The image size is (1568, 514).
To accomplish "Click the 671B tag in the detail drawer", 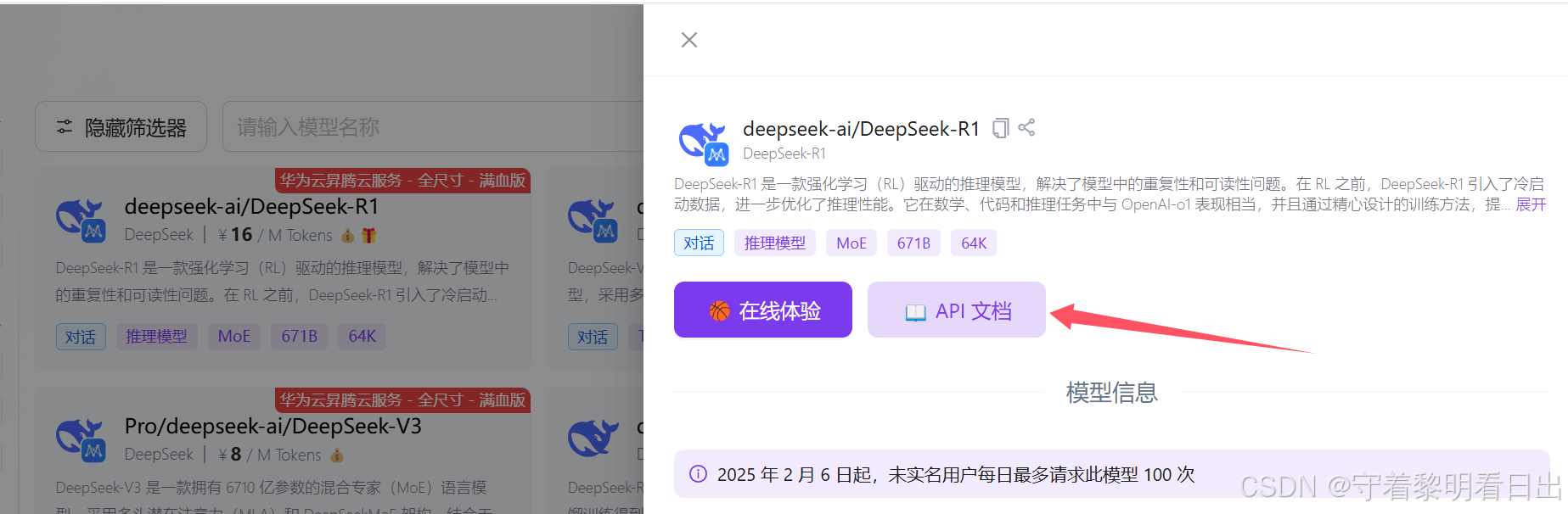I will point(913,243).
